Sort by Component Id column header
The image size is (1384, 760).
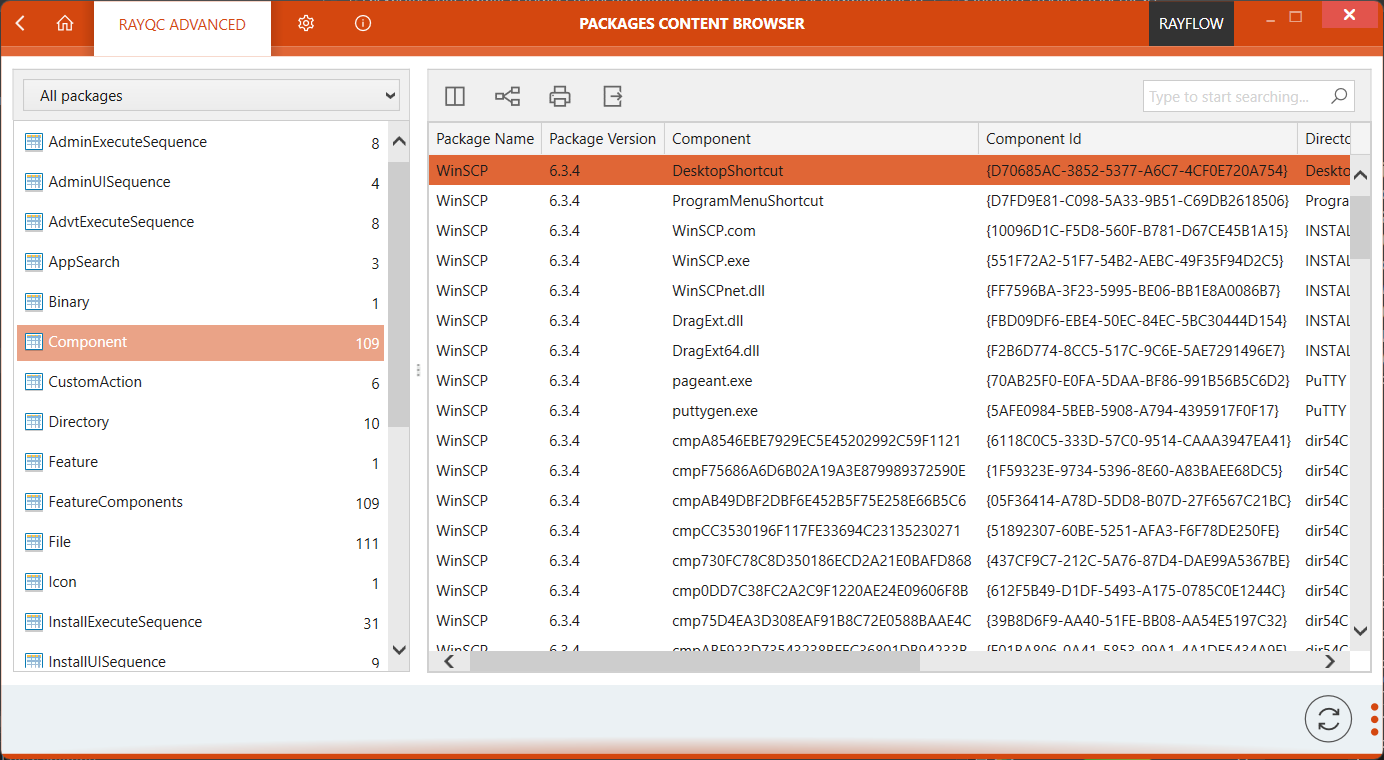click(x=1138, y=139)
